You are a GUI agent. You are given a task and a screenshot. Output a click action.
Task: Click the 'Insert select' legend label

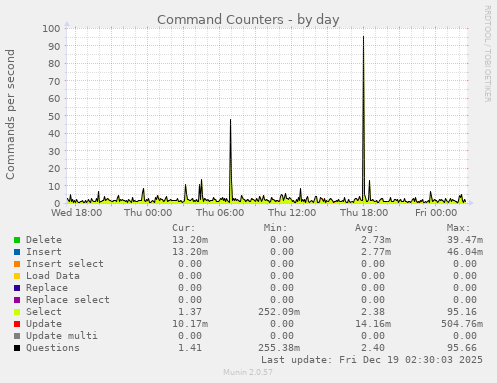pos(65,264)
